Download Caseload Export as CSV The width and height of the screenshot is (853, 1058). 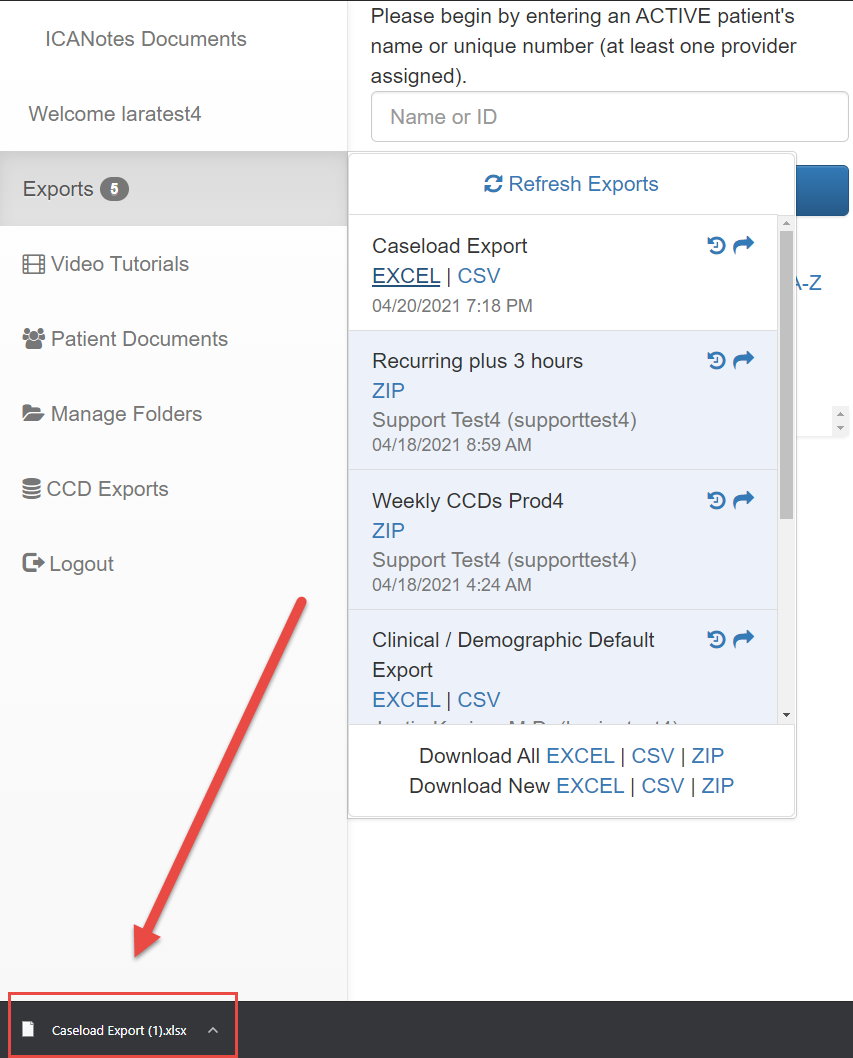[479, 276]
